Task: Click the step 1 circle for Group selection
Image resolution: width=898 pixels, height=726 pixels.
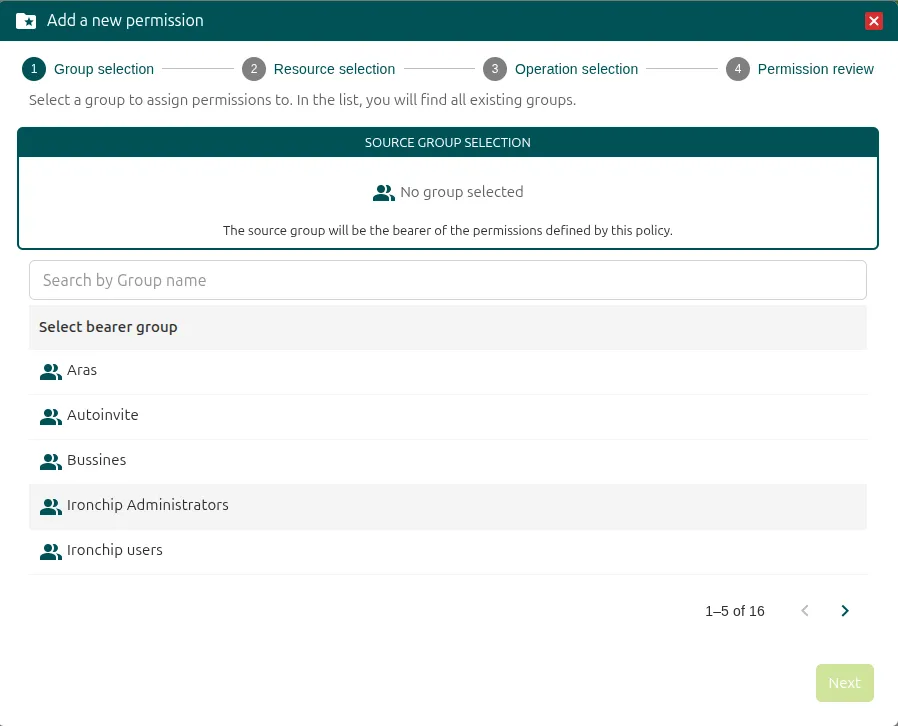Action: point(34,69)
